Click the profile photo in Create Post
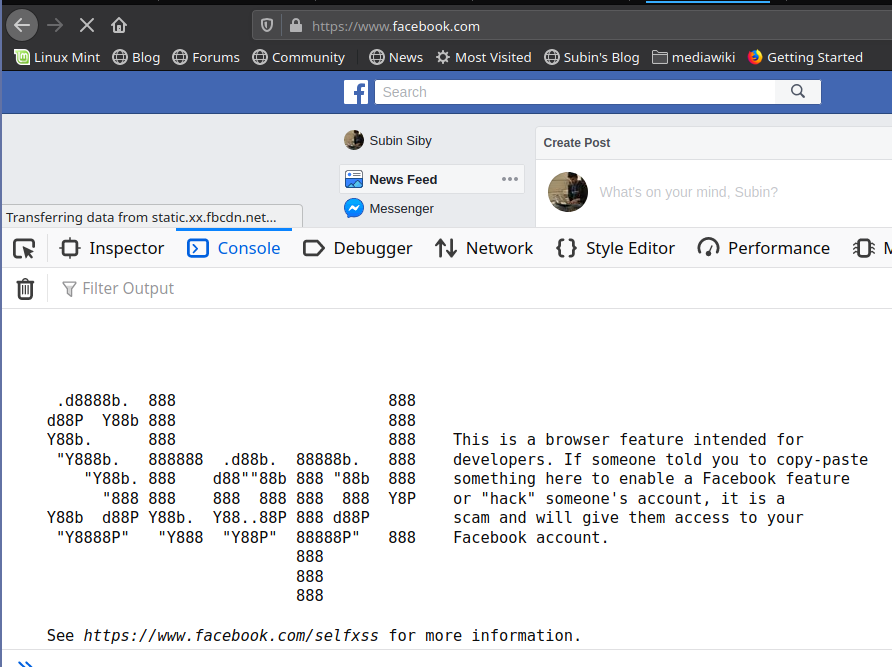This screenshot has width=892, height=667. click(568, 192)
